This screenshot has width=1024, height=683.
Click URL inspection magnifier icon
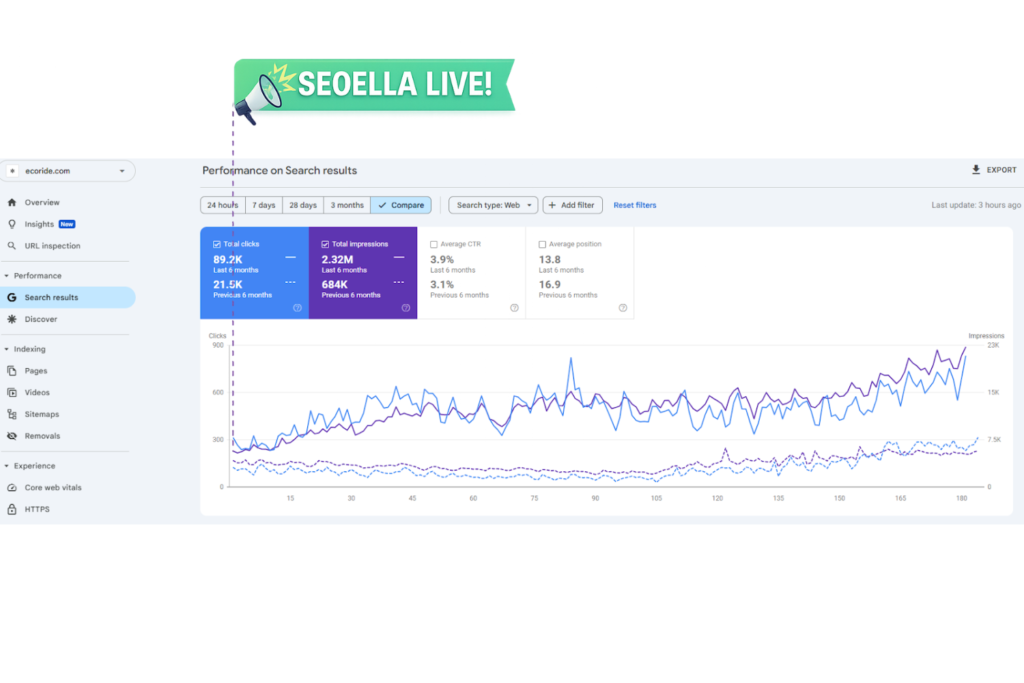coord(12,246)
